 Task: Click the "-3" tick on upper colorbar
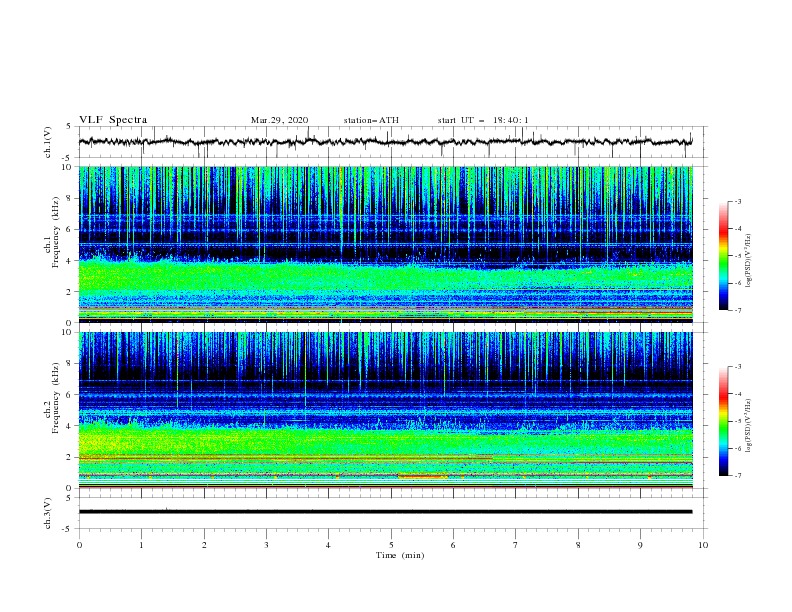(737, 201)
